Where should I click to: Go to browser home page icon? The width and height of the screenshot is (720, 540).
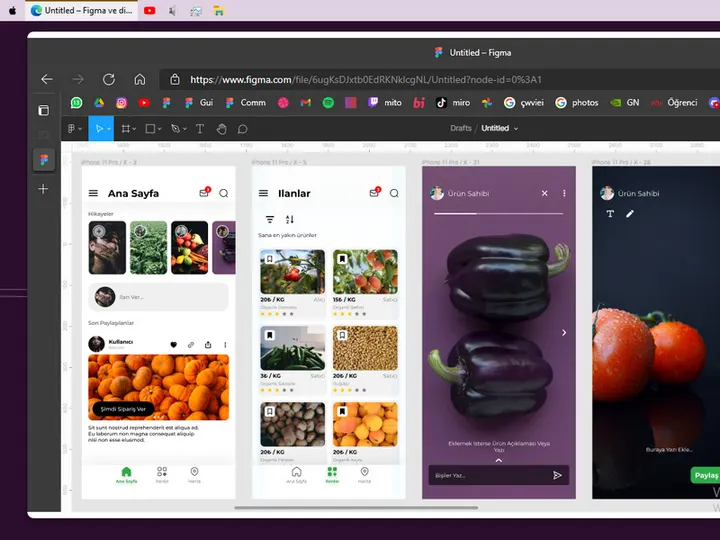(140, 79)
